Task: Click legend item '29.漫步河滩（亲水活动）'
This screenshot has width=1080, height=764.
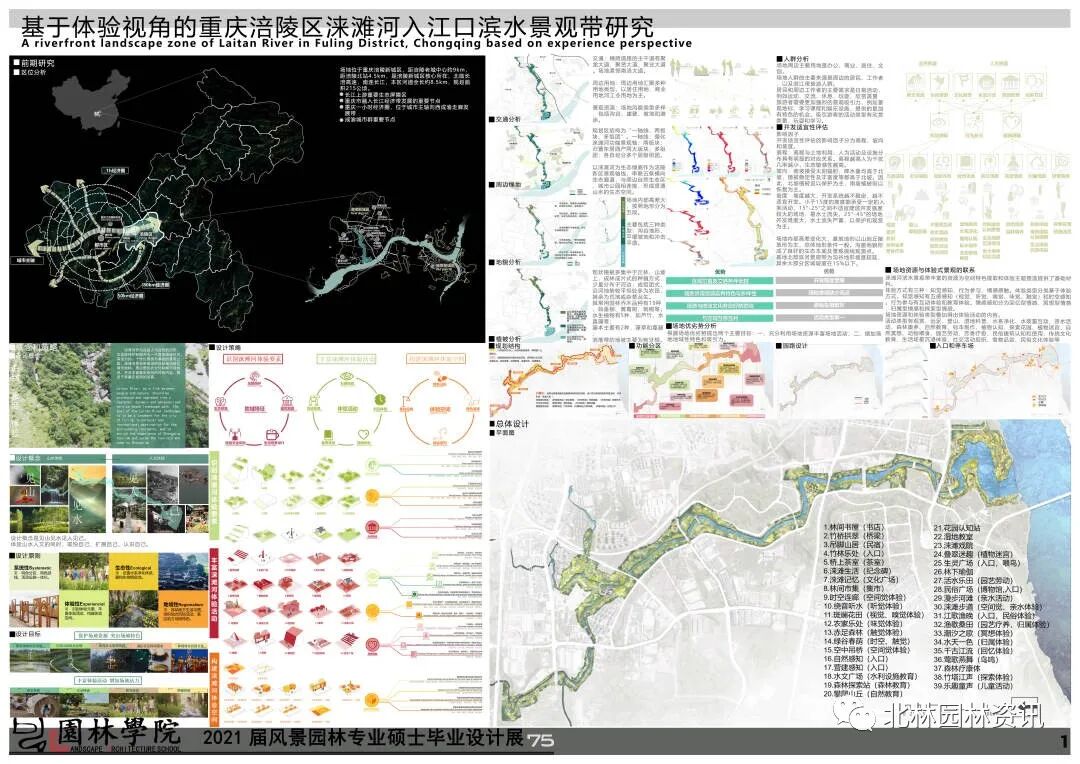Action: click(973, 598)
